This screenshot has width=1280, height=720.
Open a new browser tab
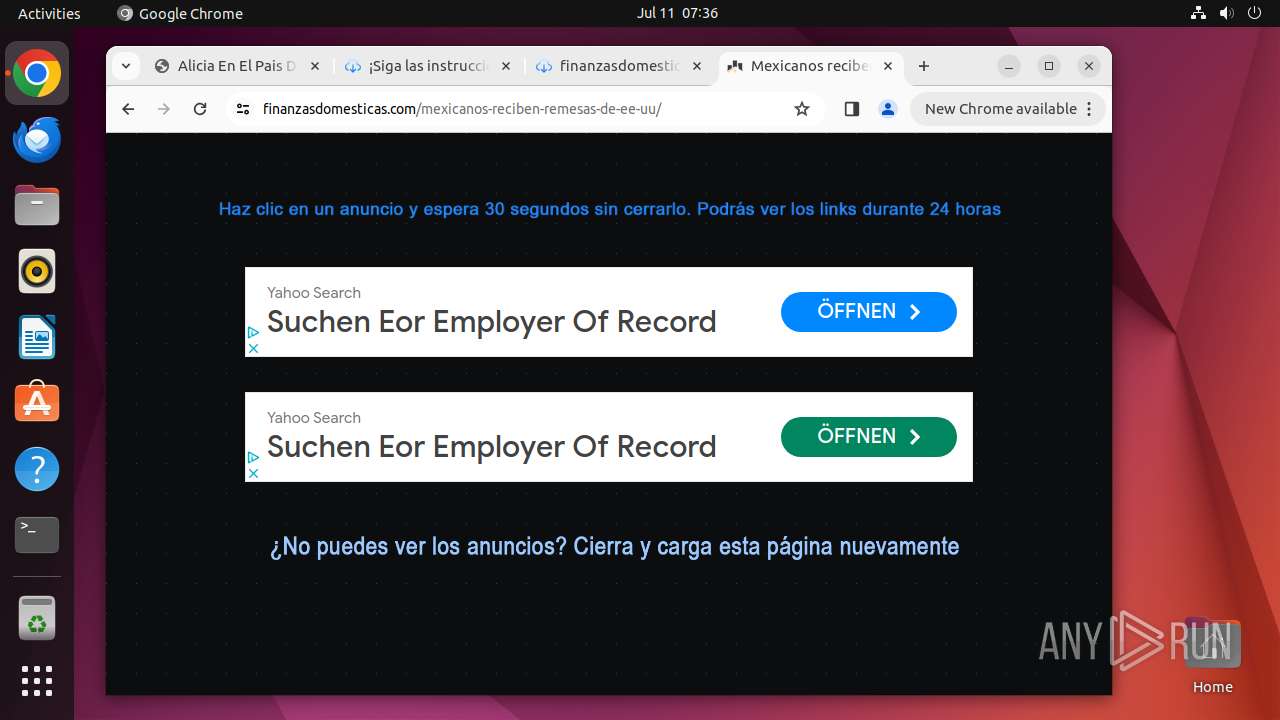(924, 66)
